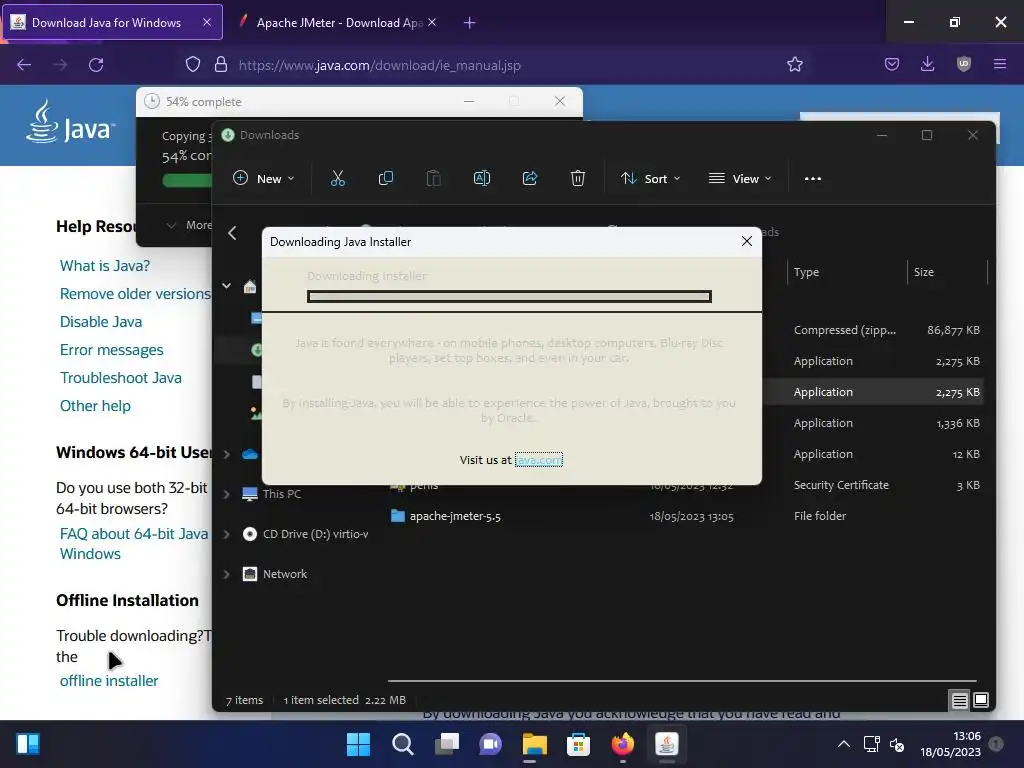The height and width of the screenshot is (768, 1024).
Task: Open the java.com link in installer
Action: 538,460
